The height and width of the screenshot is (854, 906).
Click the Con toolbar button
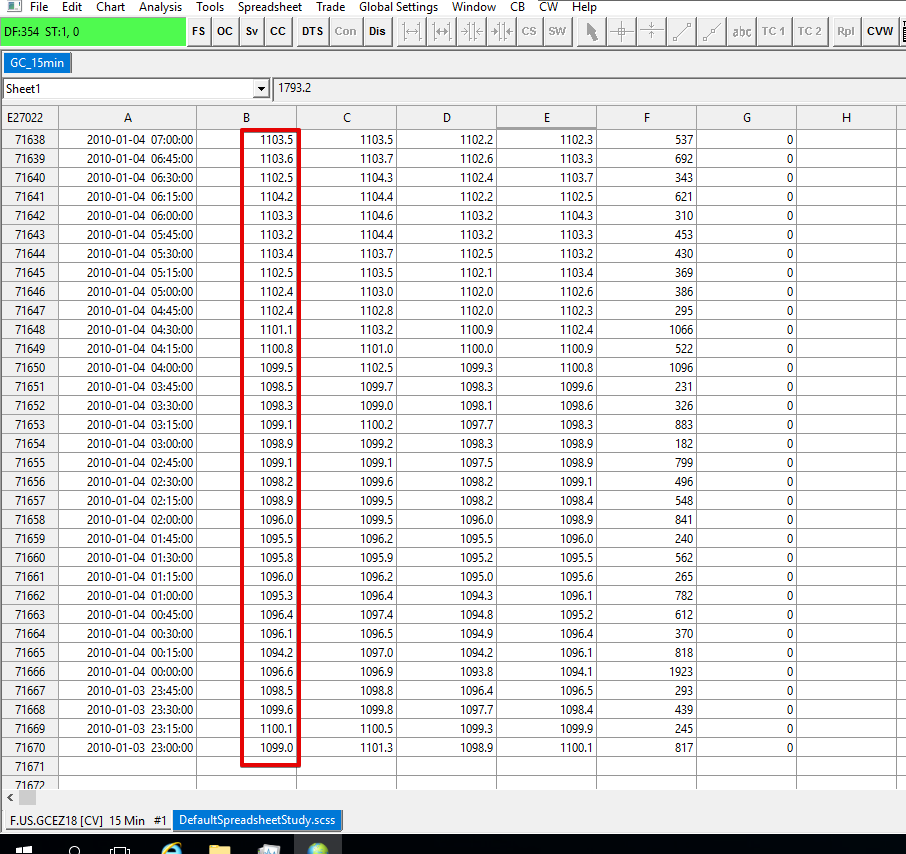pyautogui.click(x=346, y=32)
